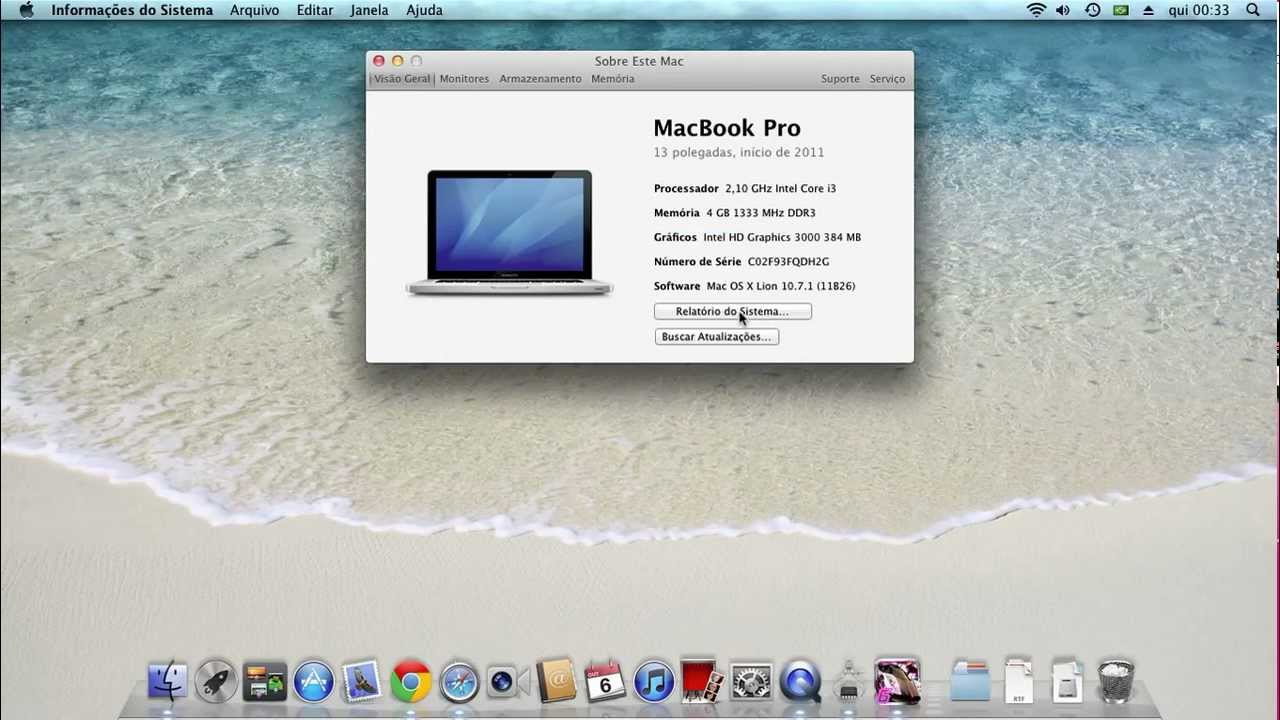Launch QuickTime Player from the dock
Image resolution: width=1280 pixels, height=720 pixels.
(x=800, y=682)
